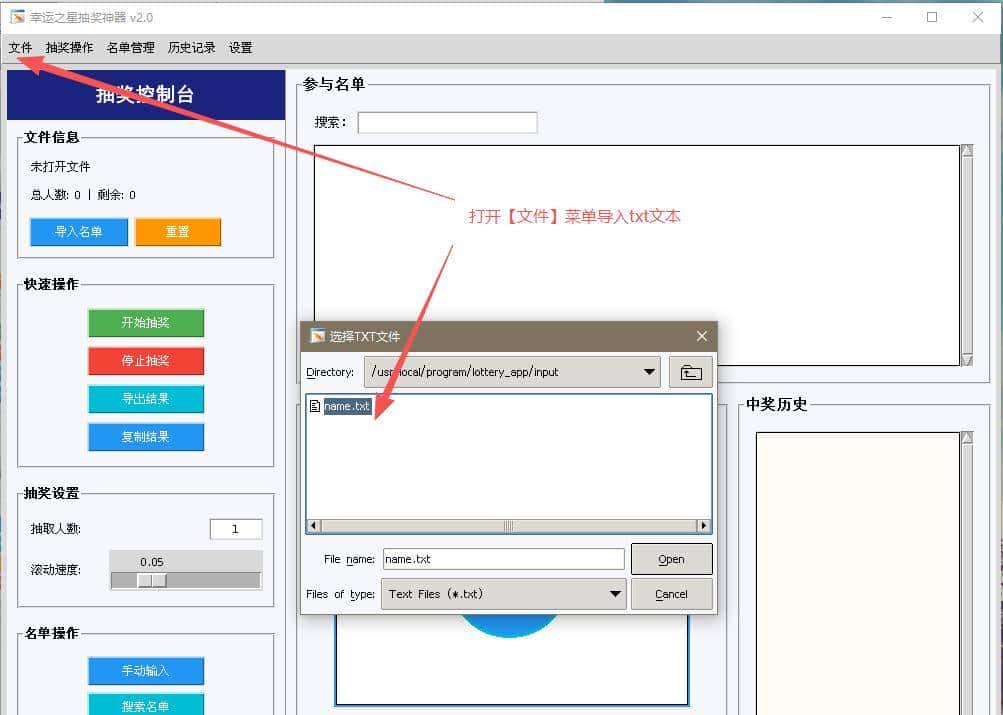Open the 文件 menu
This screenshot has height=715, width=1003.
(x=20, y=47)
